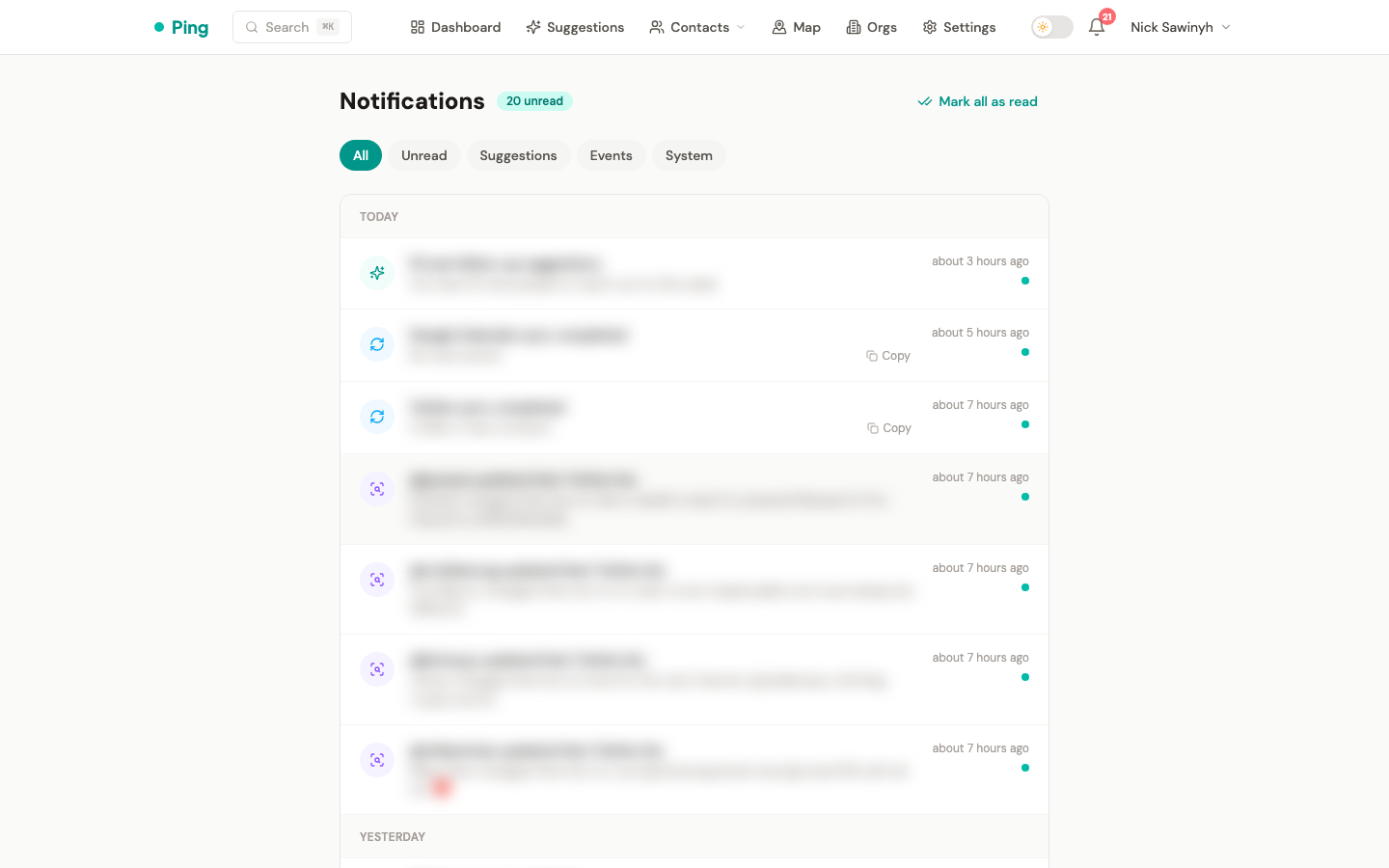
Task: Click the search magnifier icon
Action: coord(252,27)
